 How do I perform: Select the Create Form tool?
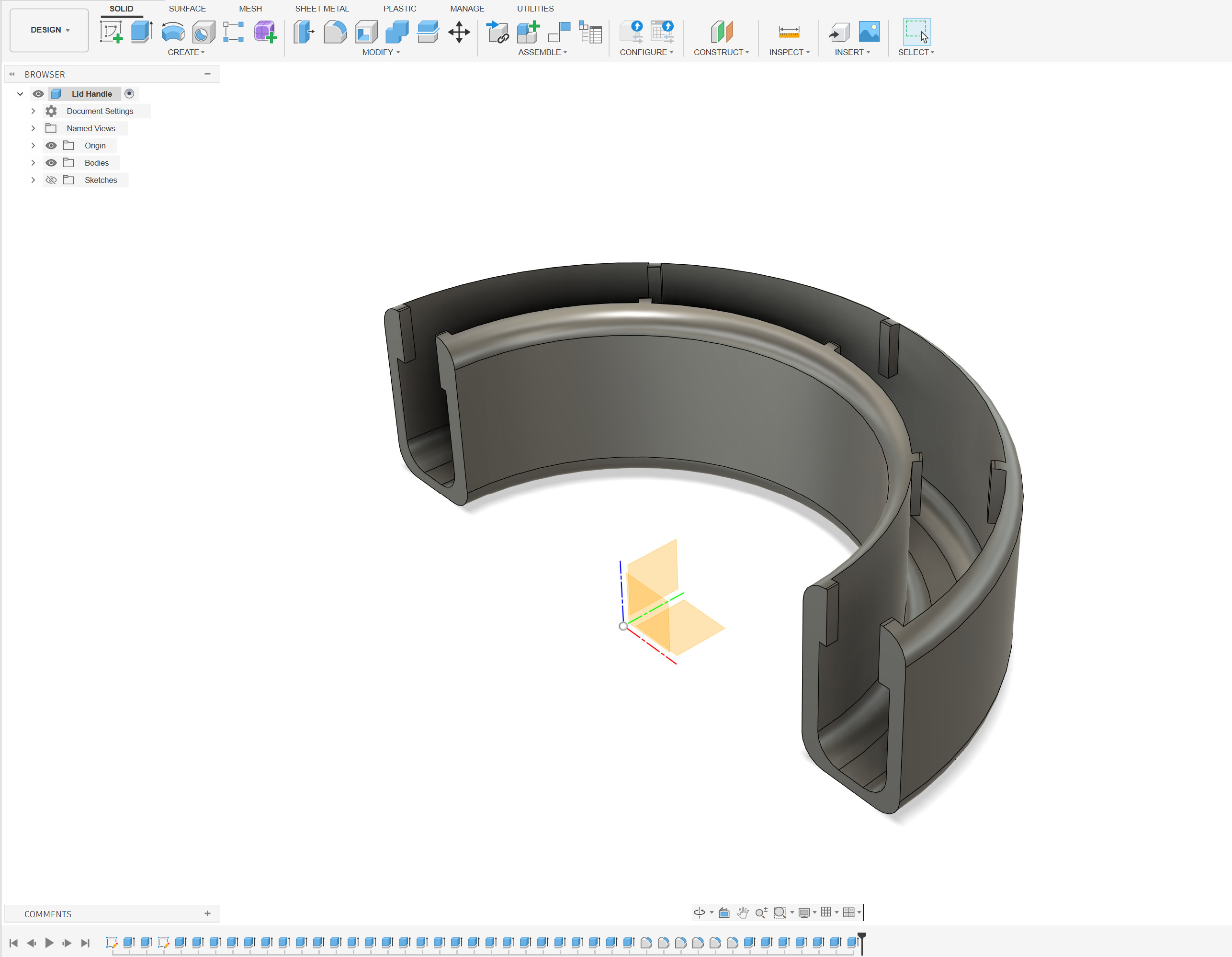point(265,32)
